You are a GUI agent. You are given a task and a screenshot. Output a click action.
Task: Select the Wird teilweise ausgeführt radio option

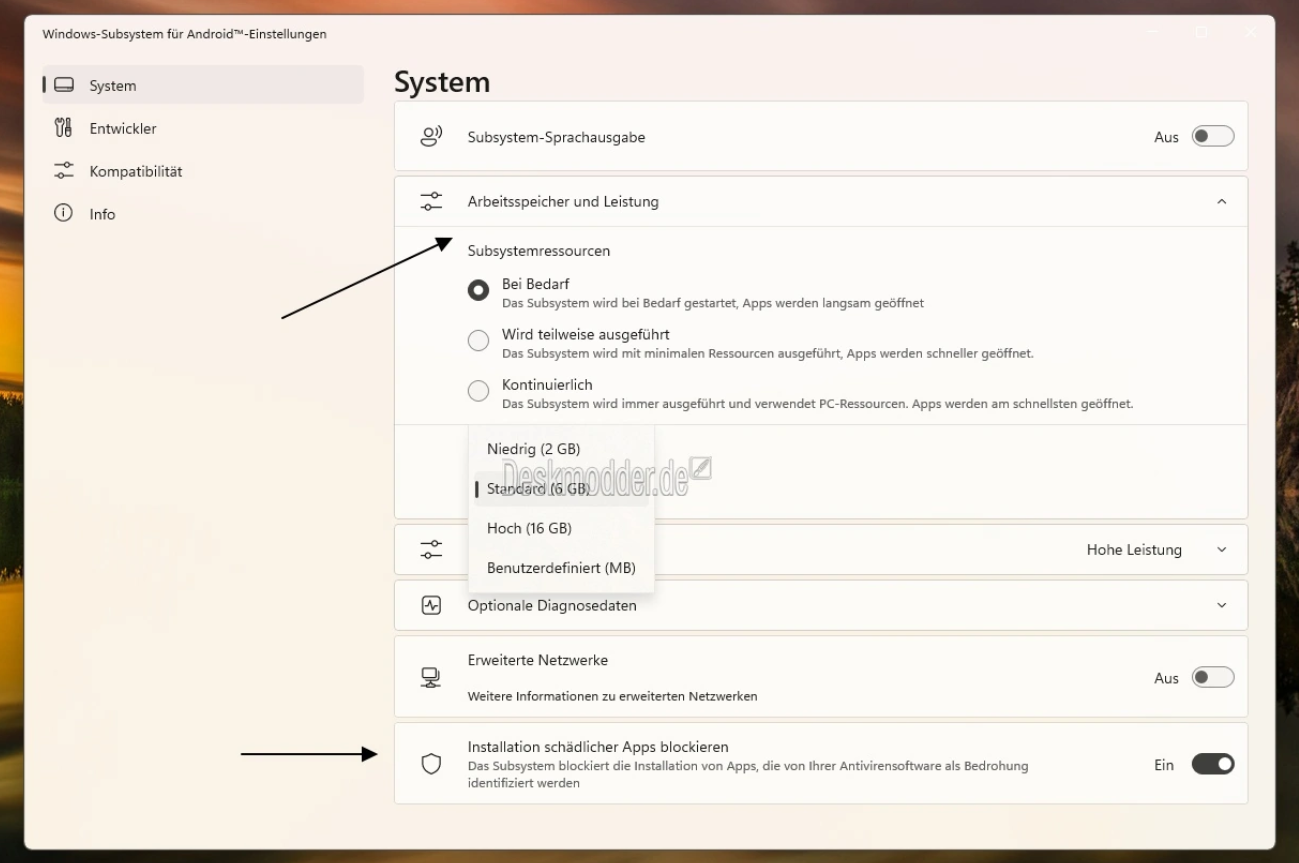[x=479, y=341]
